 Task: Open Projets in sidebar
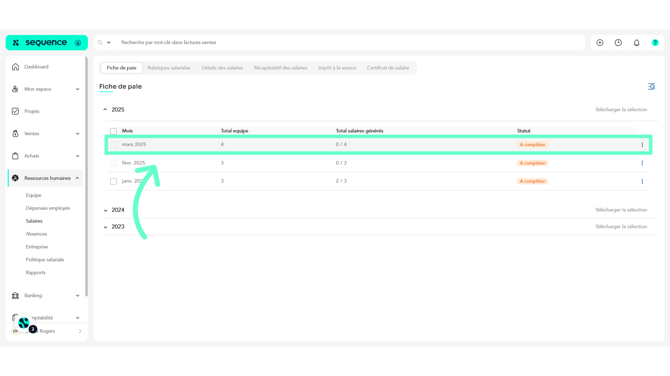click(32, 112)
